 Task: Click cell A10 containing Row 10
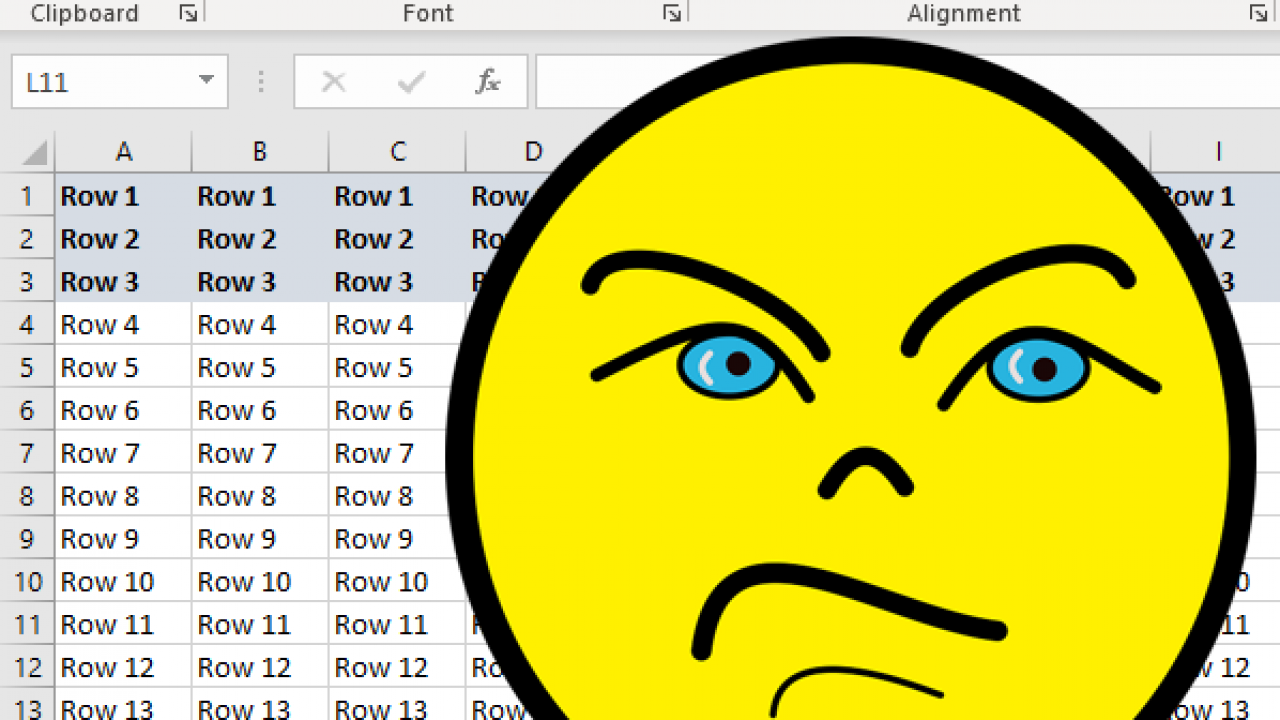[x=124, y=582]
